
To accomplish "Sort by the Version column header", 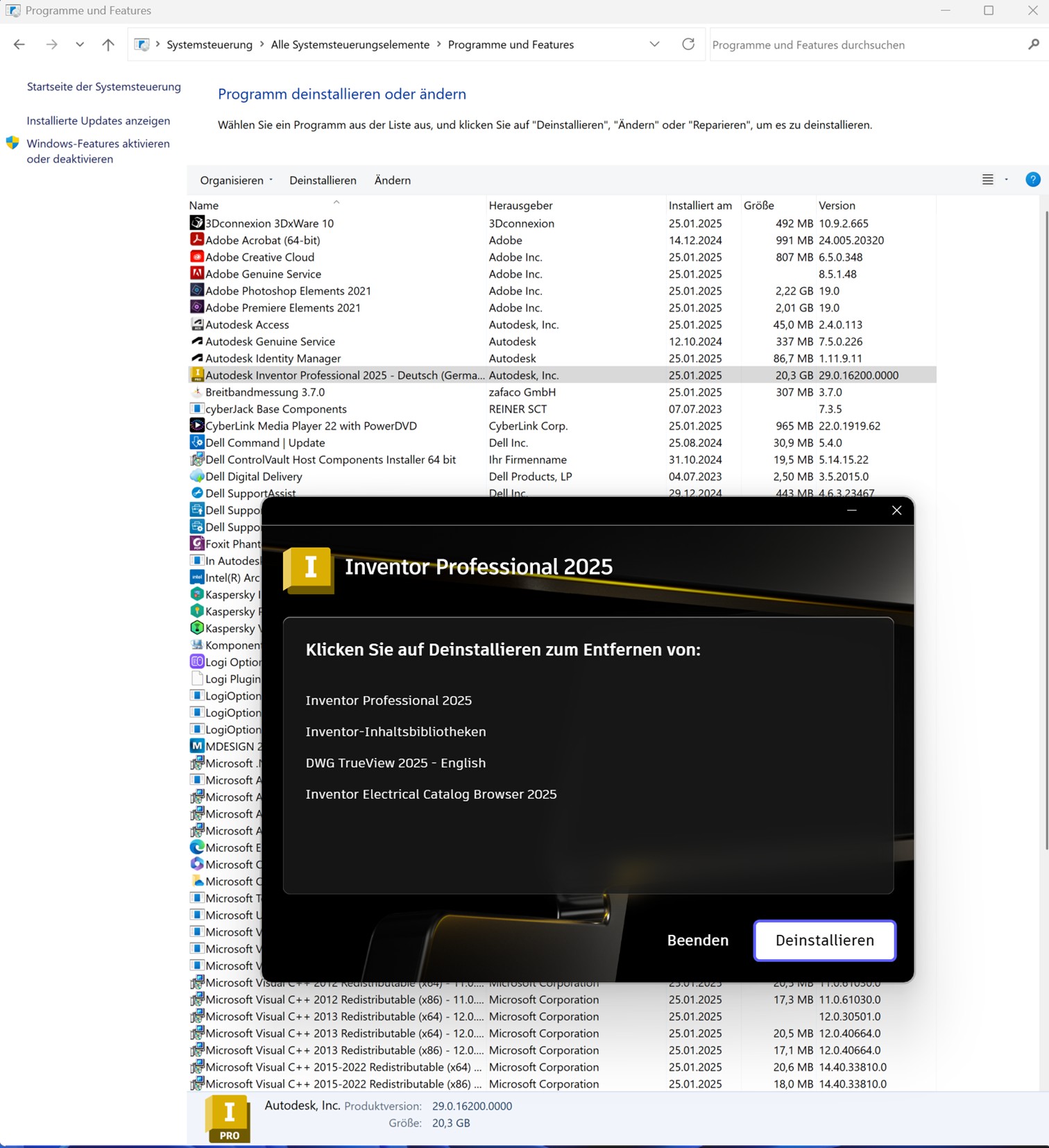I will tap(876, 205).
